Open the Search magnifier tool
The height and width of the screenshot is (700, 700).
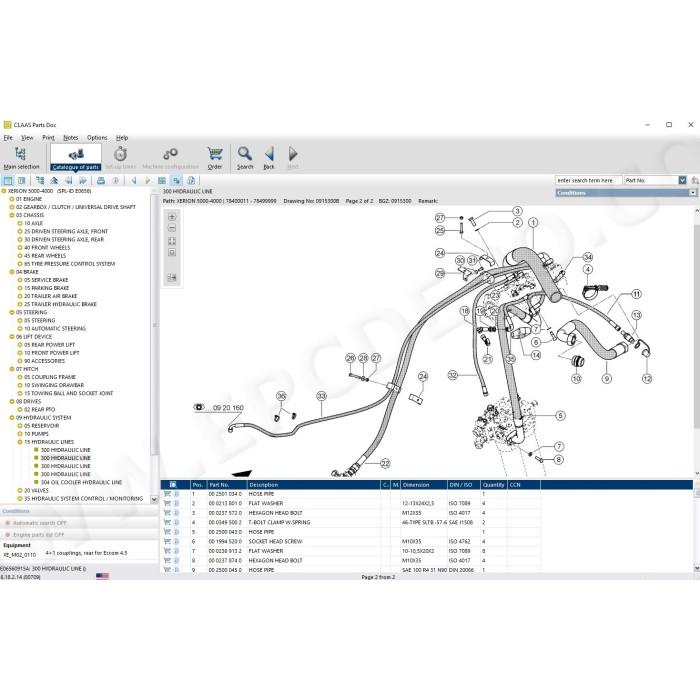pos(245,158)
